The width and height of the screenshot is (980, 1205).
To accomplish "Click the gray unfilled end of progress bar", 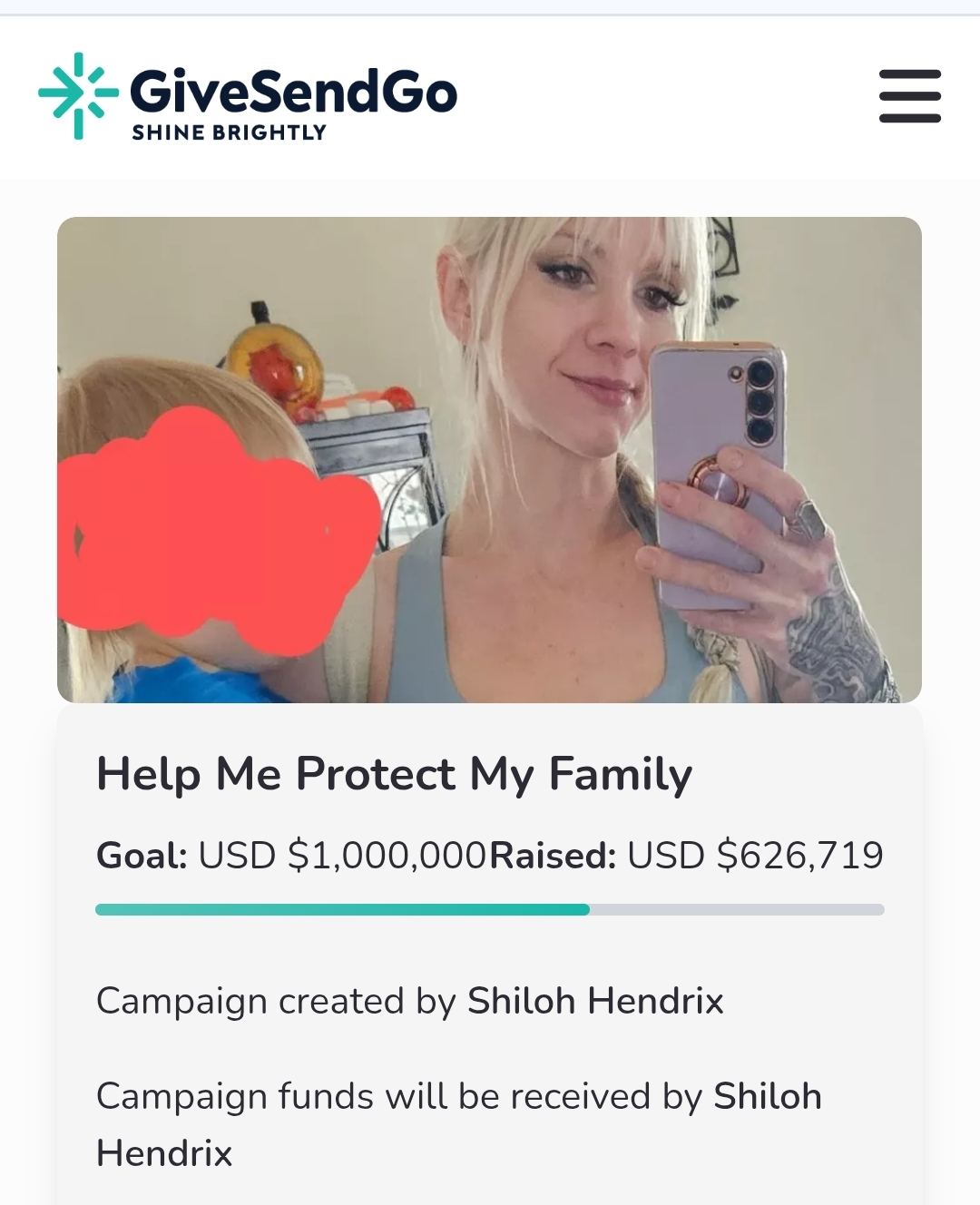I will tap(737, 909).
